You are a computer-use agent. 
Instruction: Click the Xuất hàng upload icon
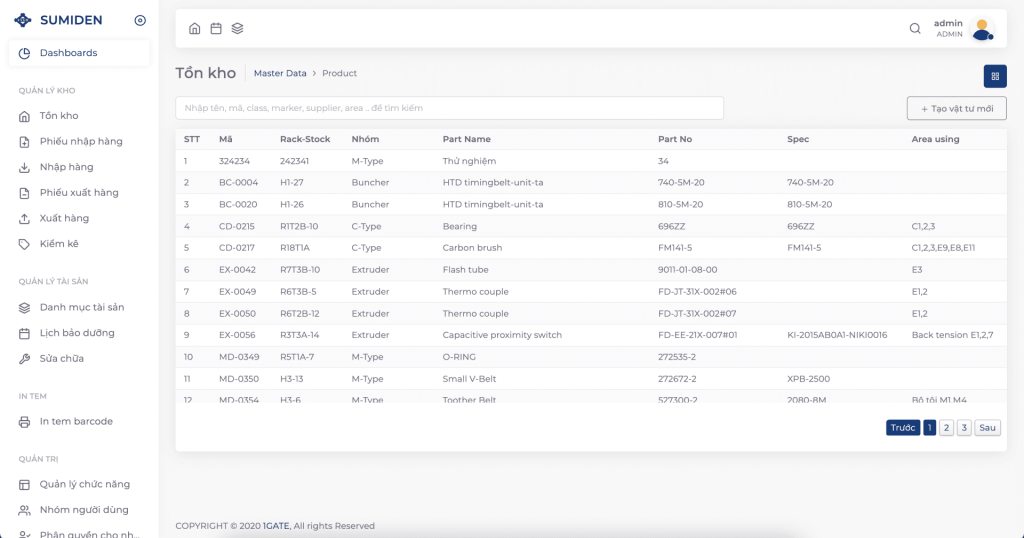pos(24,219)
